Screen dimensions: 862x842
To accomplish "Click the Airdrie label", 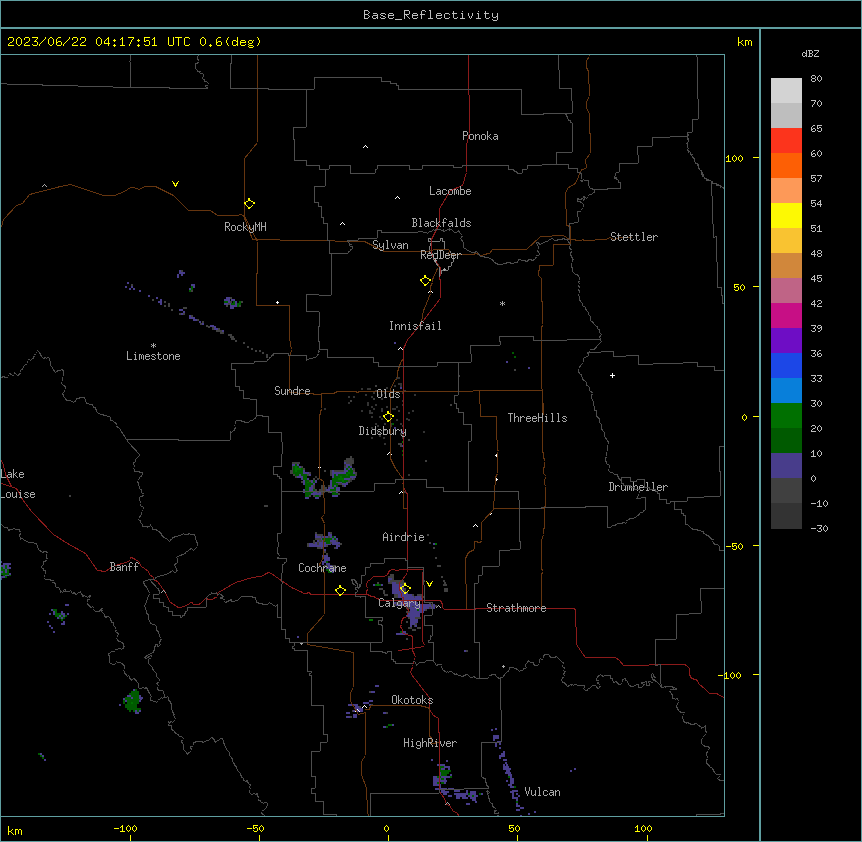I will (403, 537).
